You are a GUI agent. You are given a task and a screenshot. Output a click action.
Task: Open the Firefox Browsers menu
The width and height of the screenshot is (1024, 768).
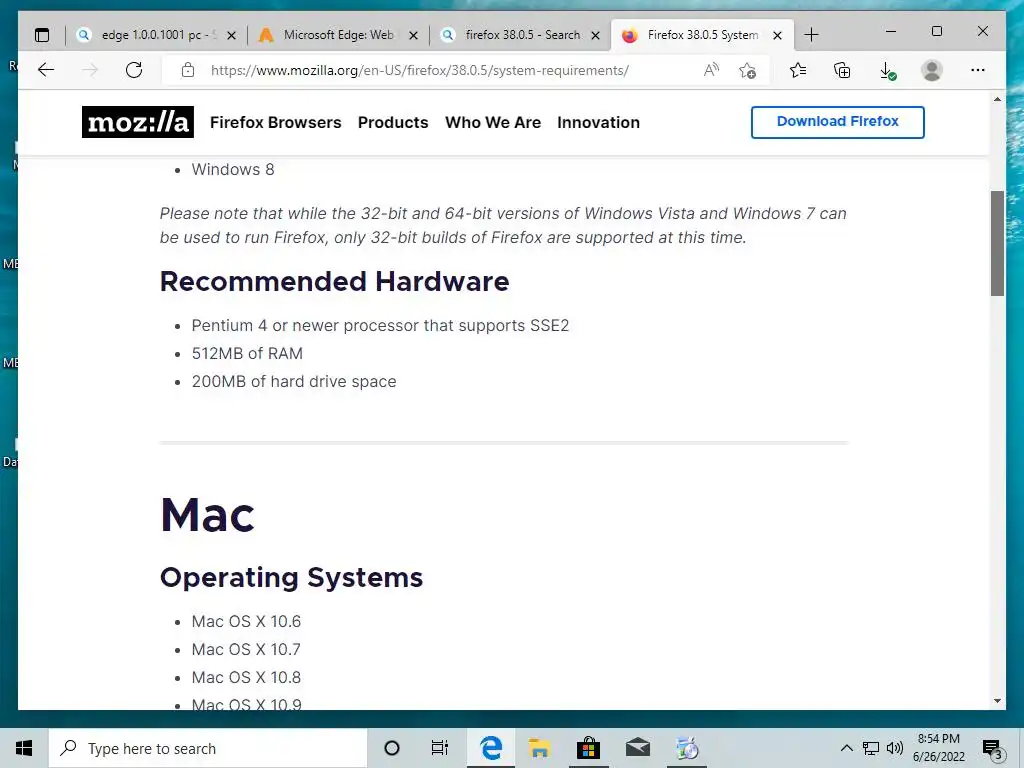pyautogui.click(x=276, y=122)
